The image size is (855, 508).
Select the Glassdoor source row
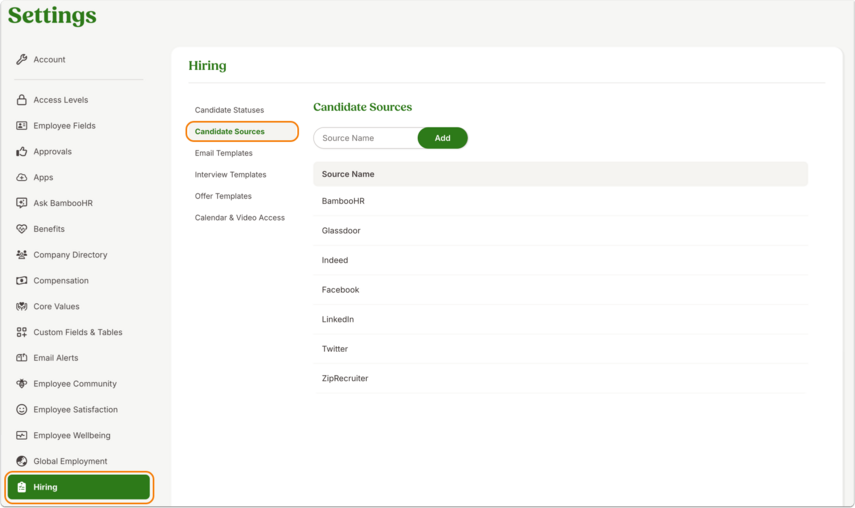(561, 231)
